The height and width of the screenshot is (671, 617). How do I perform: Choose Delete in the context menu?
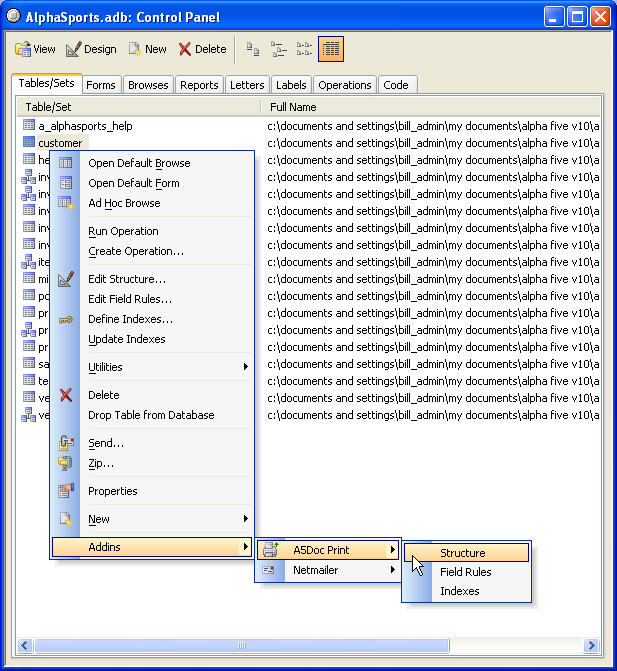[x=152, y=395]
